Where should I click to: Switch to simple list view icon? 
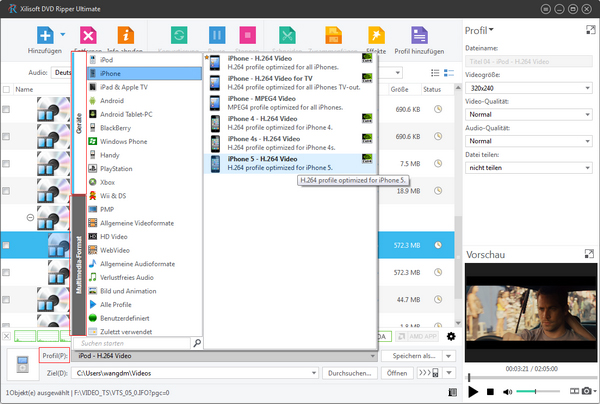coord(435,73)
